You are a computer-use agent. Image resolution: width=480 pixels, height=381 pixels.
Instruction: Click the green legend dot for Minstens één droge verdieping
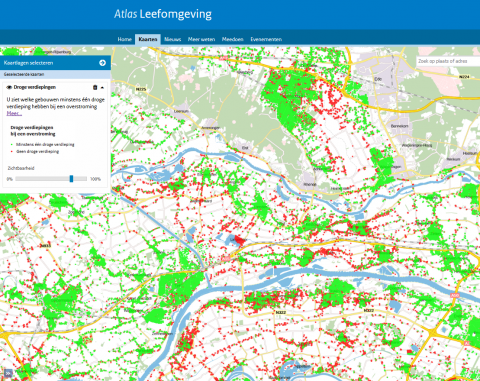12,145
